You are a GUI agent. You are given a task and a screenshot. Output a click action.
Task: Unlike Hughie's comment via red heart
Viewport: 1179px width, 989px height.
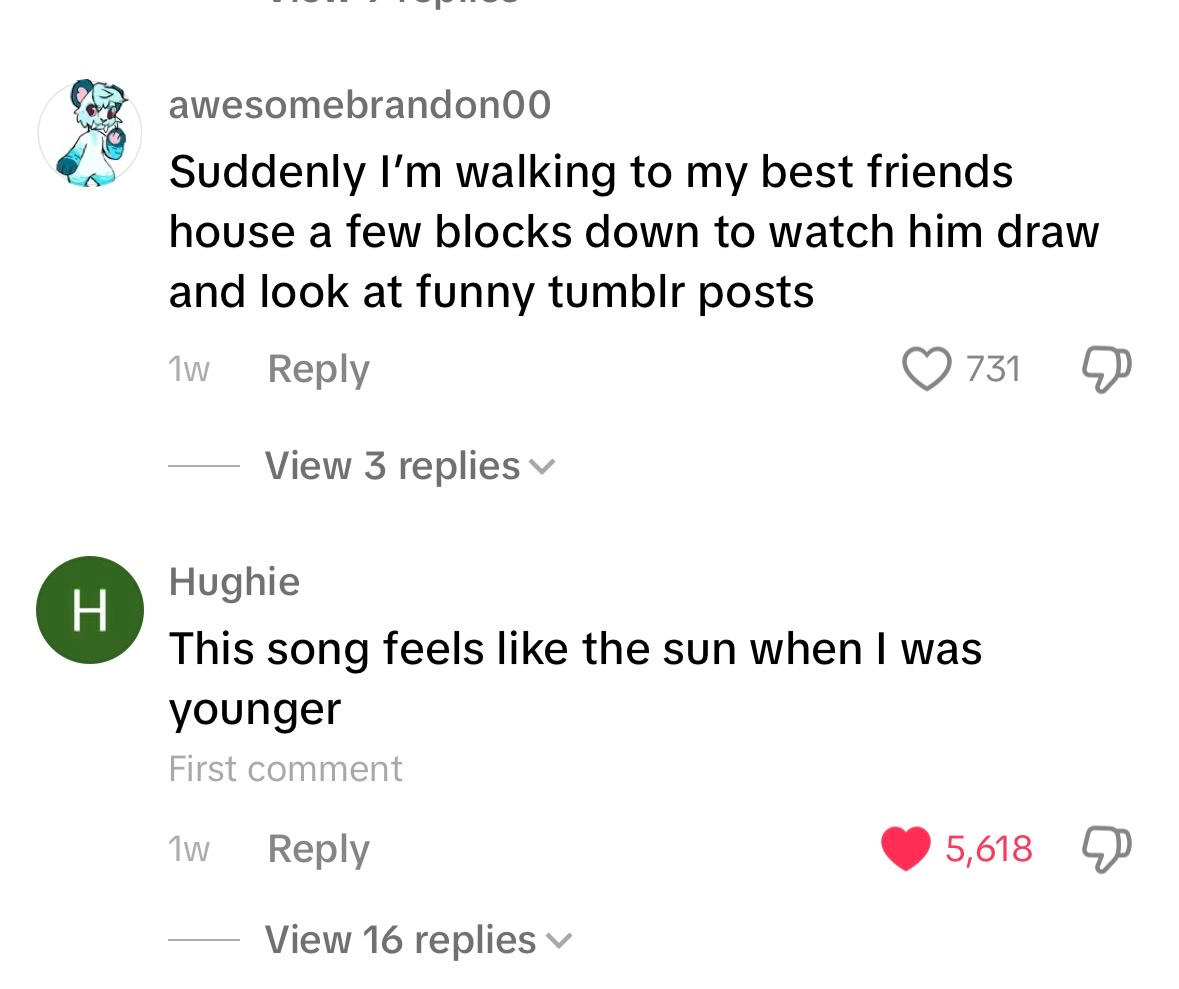click(x=905, y=849)
